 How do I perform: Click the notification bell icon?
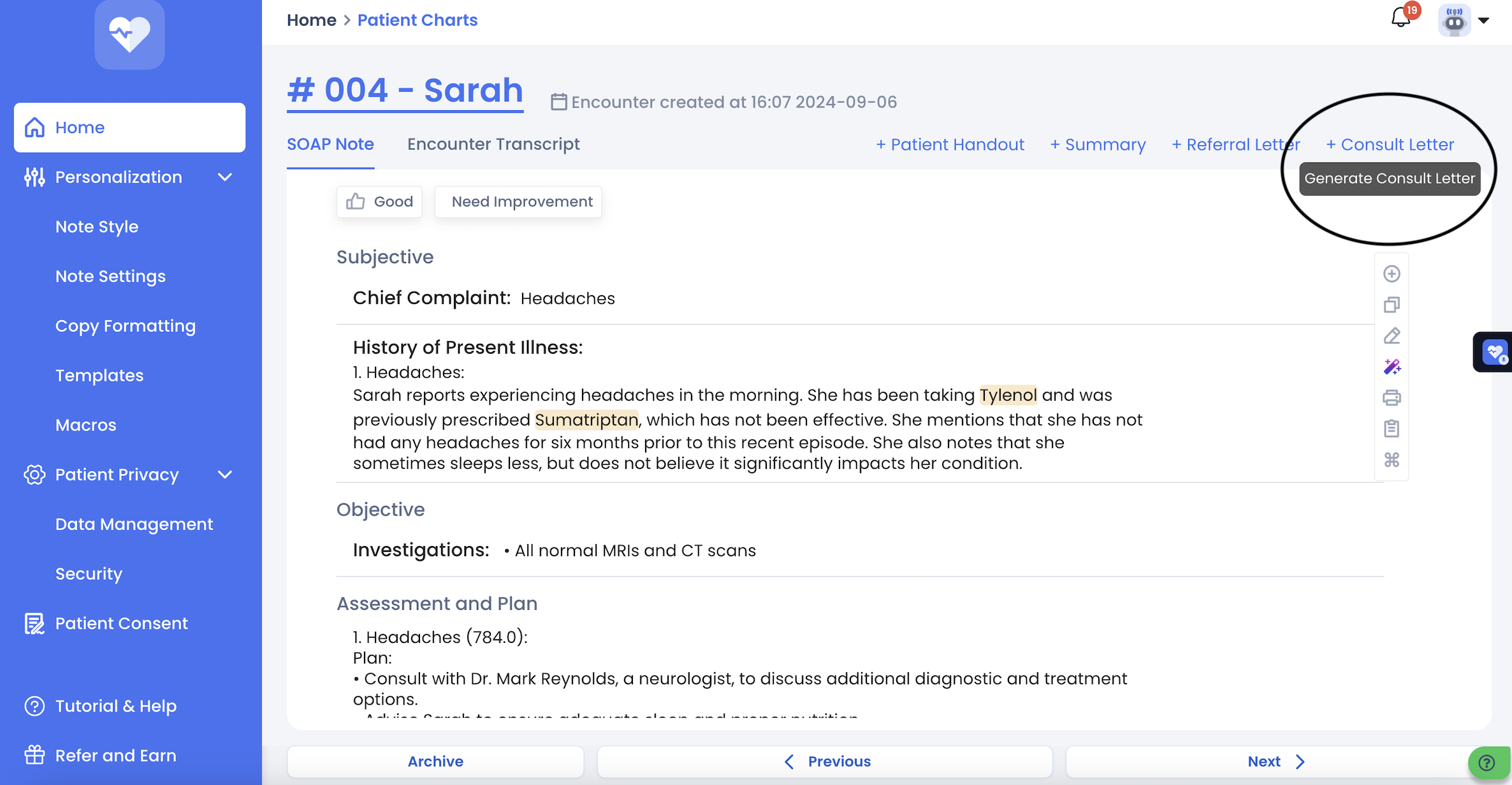pos(1400,18)
